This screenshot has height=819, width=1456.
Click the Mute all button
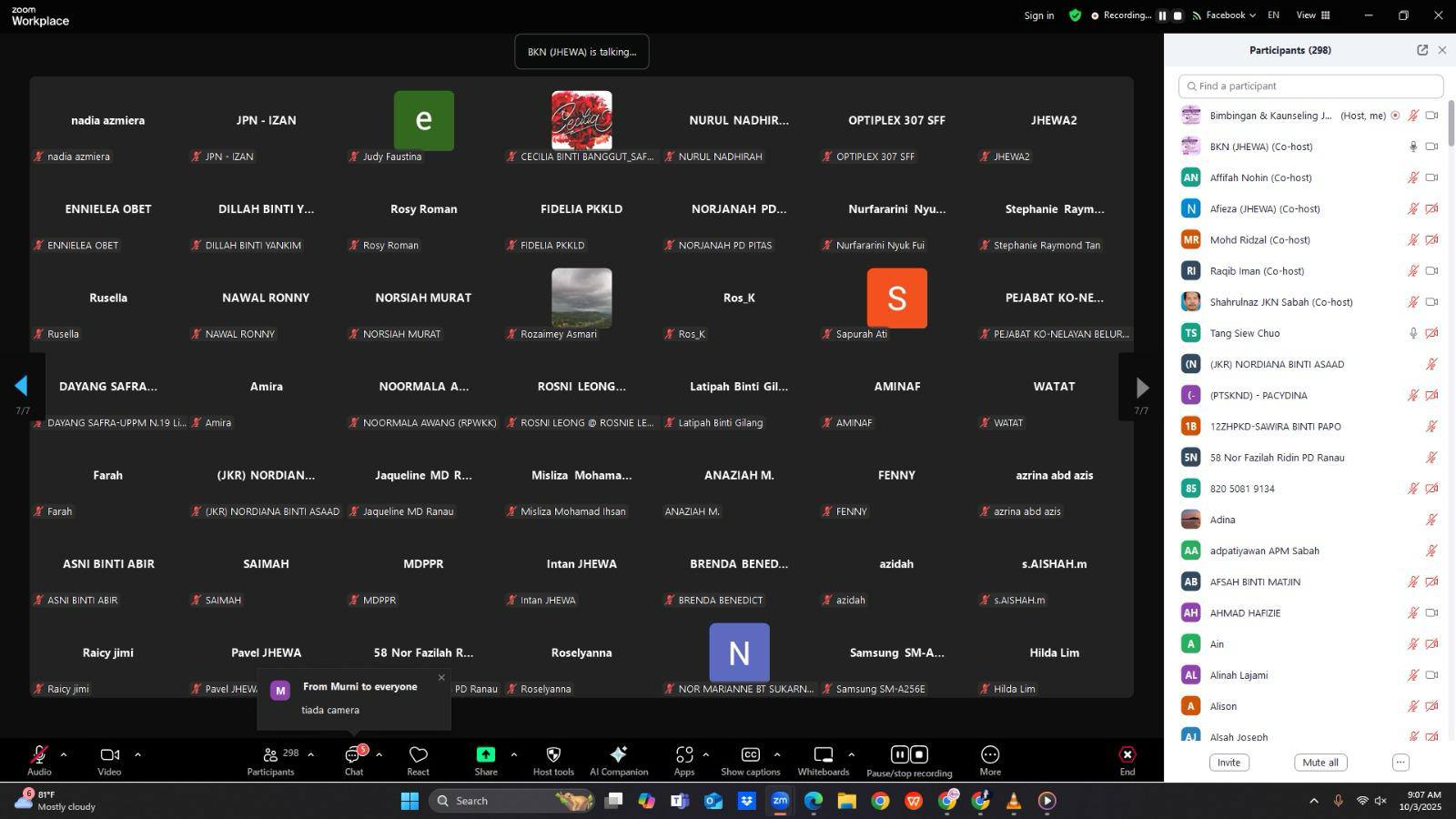(x=1319, y=763)
